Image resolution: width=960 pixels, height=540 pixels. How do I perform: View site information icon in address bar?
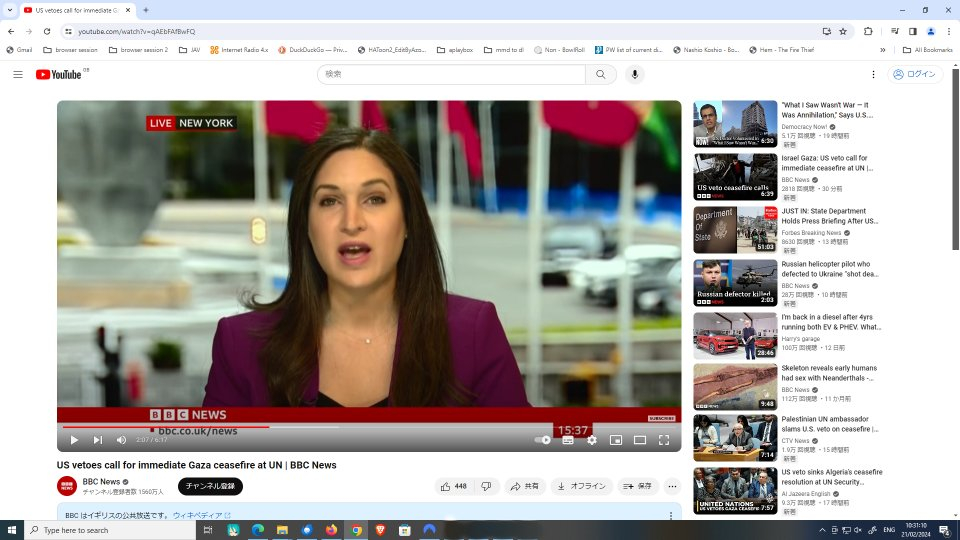point(68,31)
